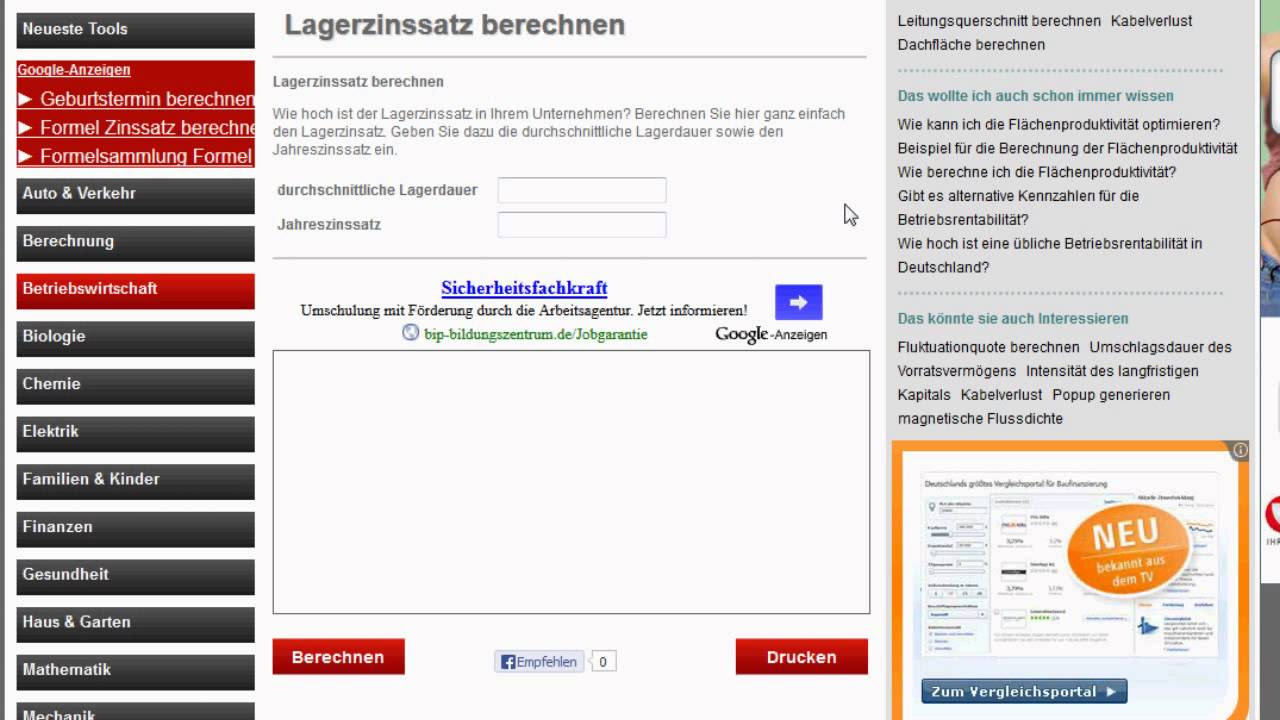Open 'Gibt es alternative Kennzahlen' link

pyautogui.click(x=1018, y=207)
